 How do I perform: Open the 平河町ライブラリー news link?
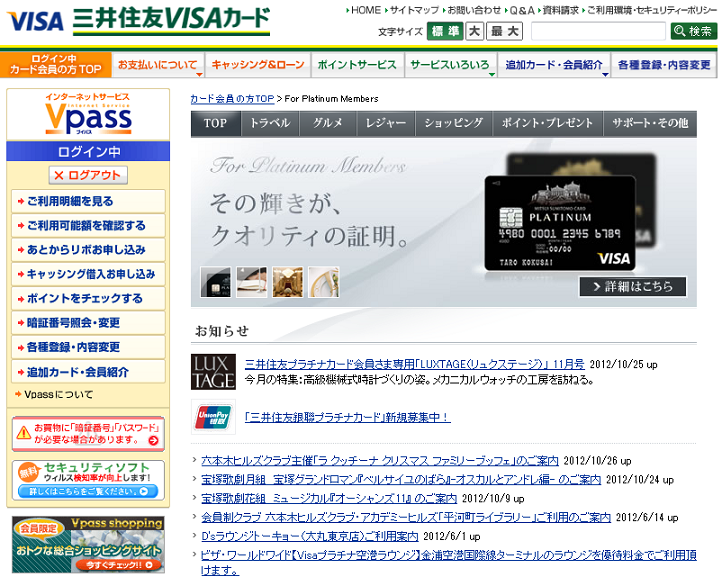(x=406, y=517)
